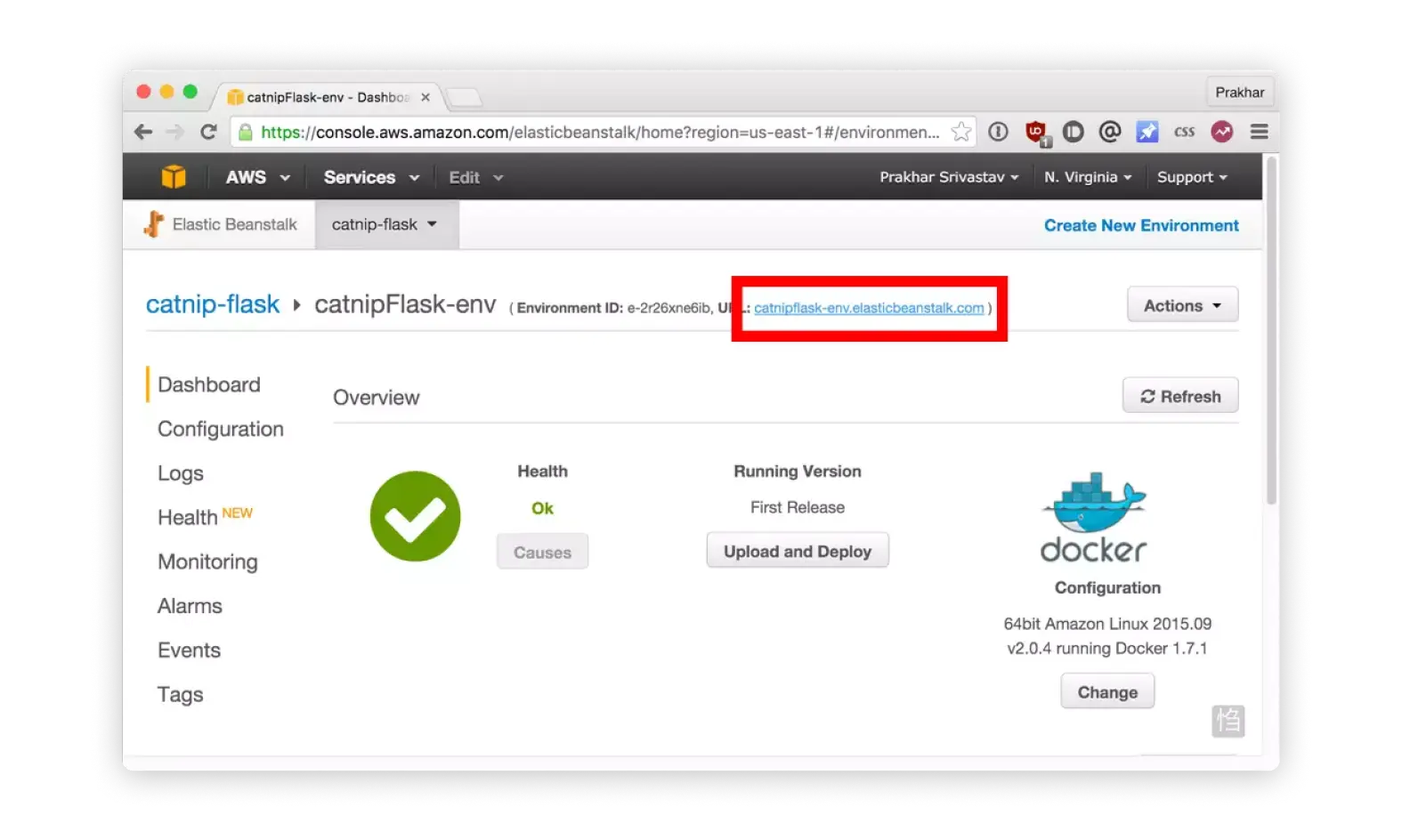1402x840 pixels.
Task: Click the browser address bar
Action: pyautogui.click(x=596, y=133)
